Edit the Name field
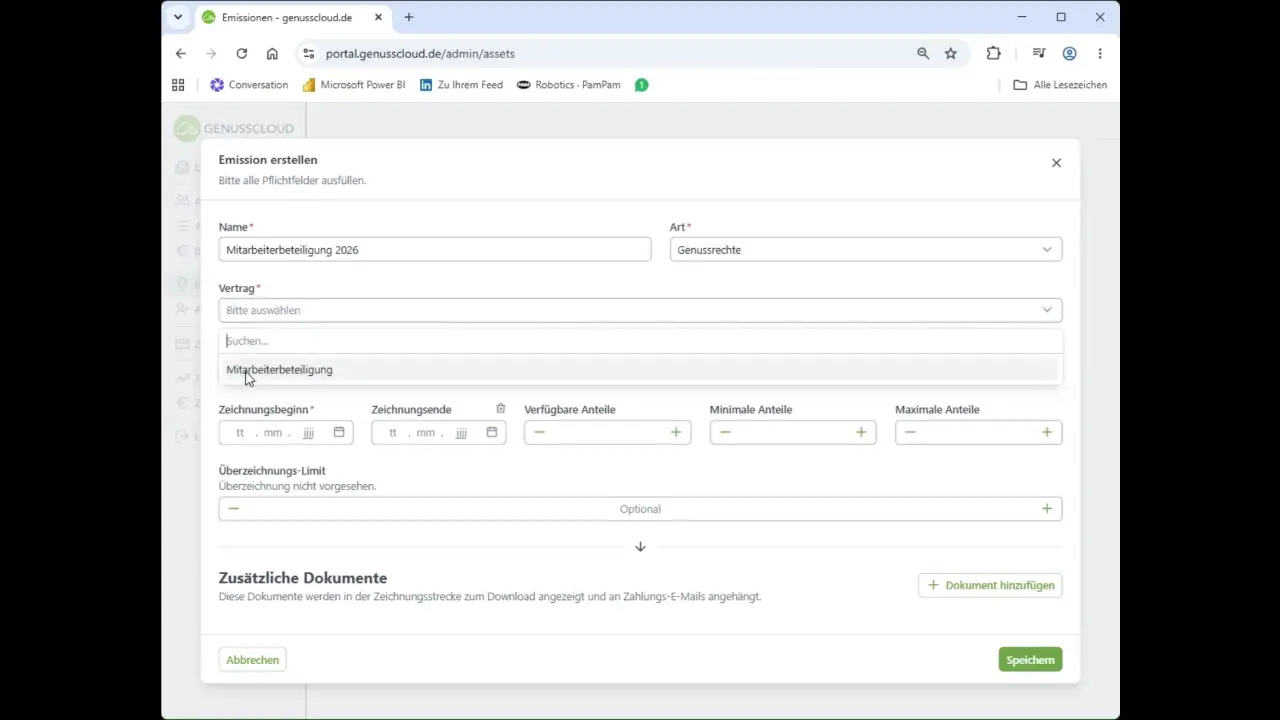The width and height of the screenshot is (1280, 720). [x=435, y=250]
